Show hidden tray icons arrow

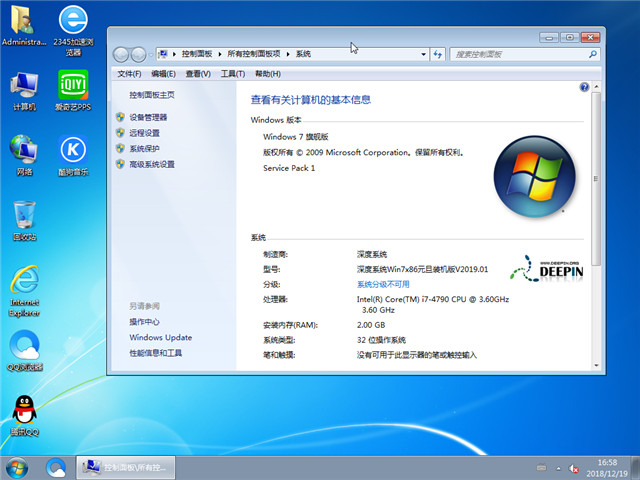pos(558,468)
